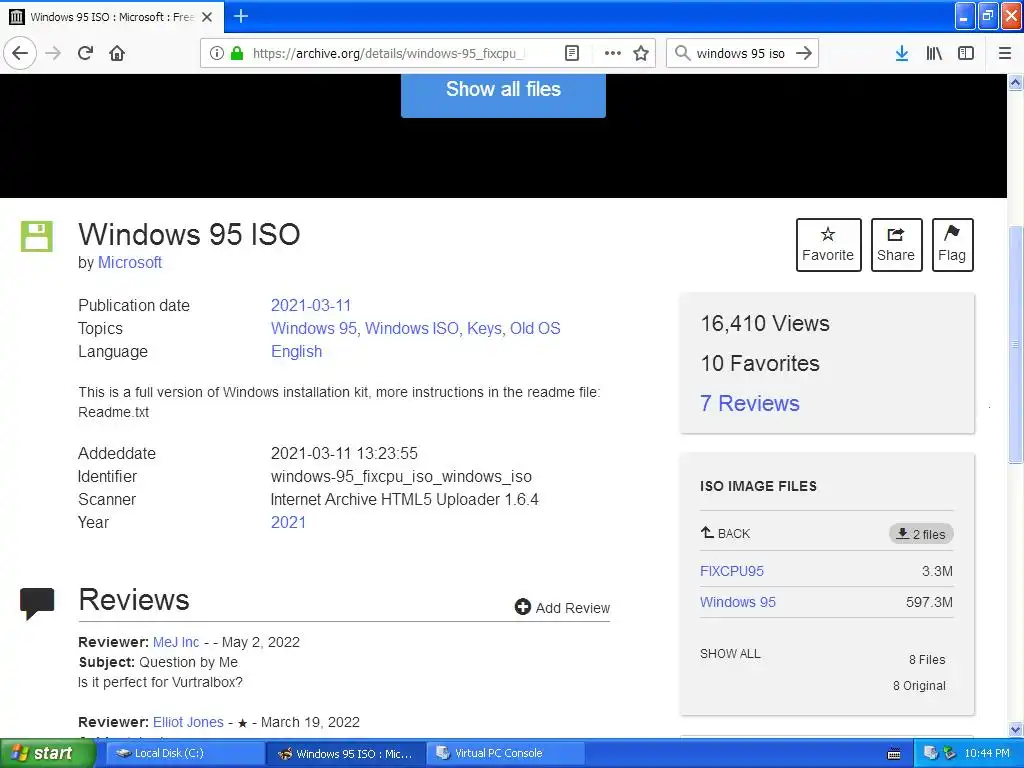Reload the current page
The image size is (1024, 768).
coord(85,53)
